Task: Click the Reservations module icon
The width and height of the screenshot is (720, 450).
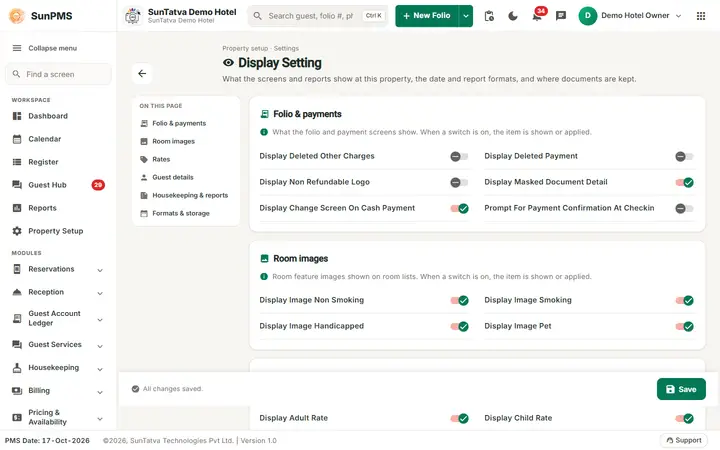Action: [17, 269]
